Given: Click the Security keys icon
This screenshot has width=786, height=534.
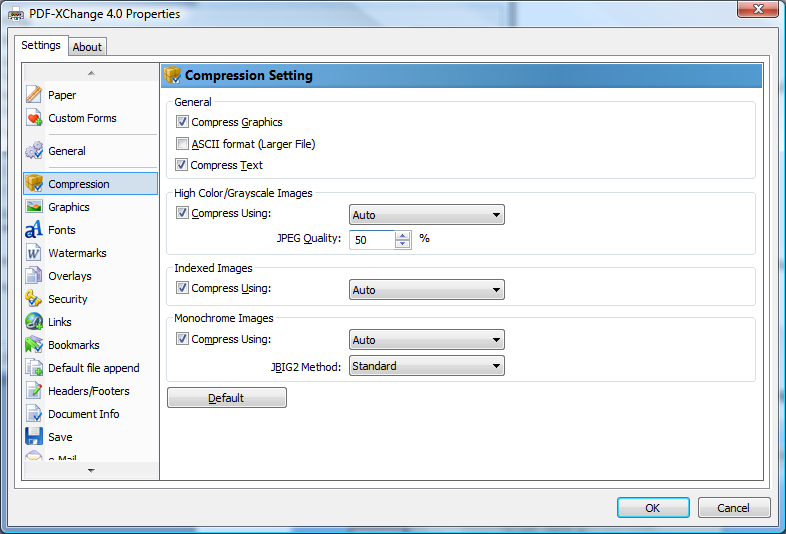Looking at the screenshot, I should tap(34, 298).
